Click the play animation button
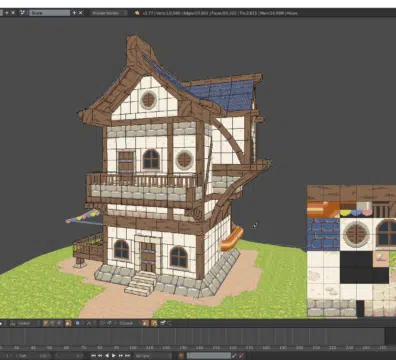This screenshot has height=360, width=396. tap(114, 356)
